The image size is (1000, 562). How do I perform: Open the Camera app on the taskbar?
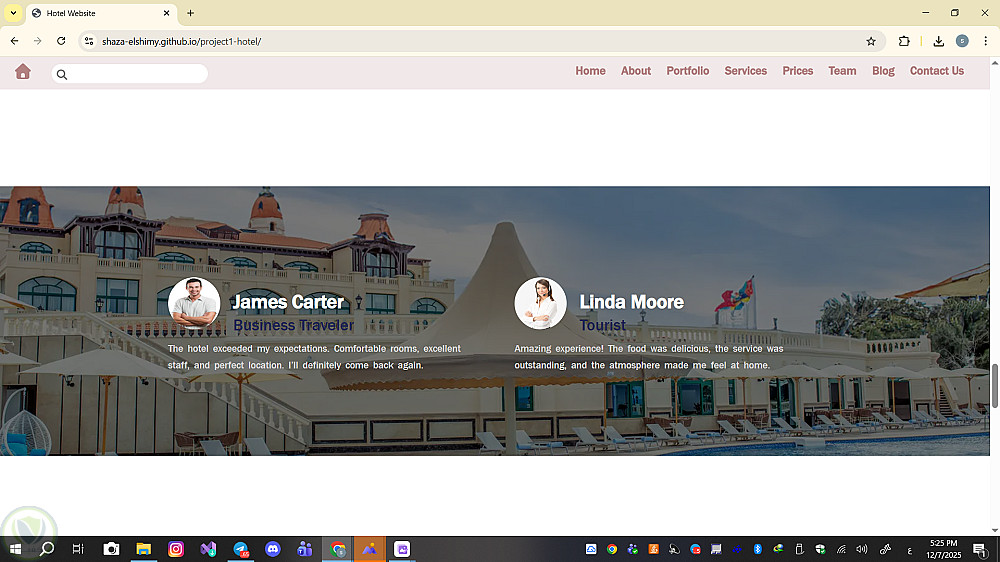(x=112, y=549)
